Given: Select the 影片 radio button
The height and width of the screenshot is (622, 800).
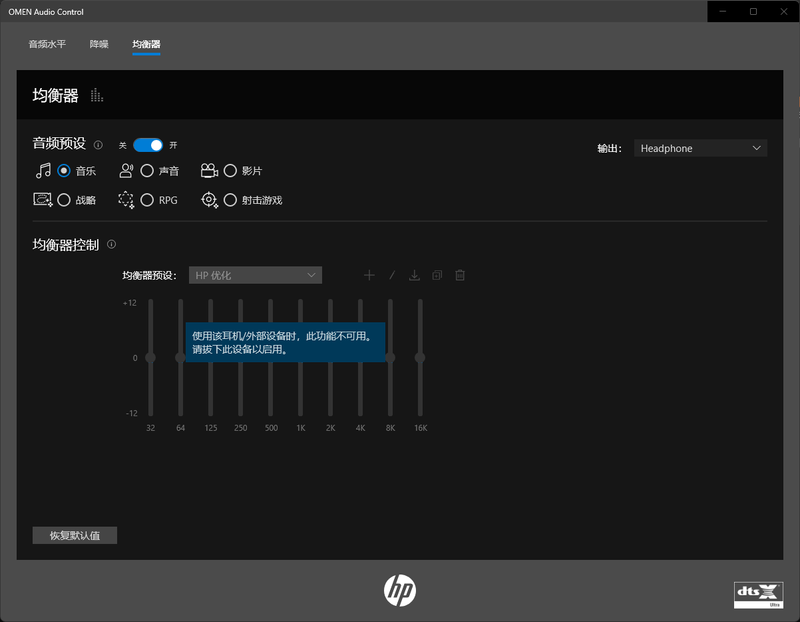Looking at the screenshot, I should 230,170.
